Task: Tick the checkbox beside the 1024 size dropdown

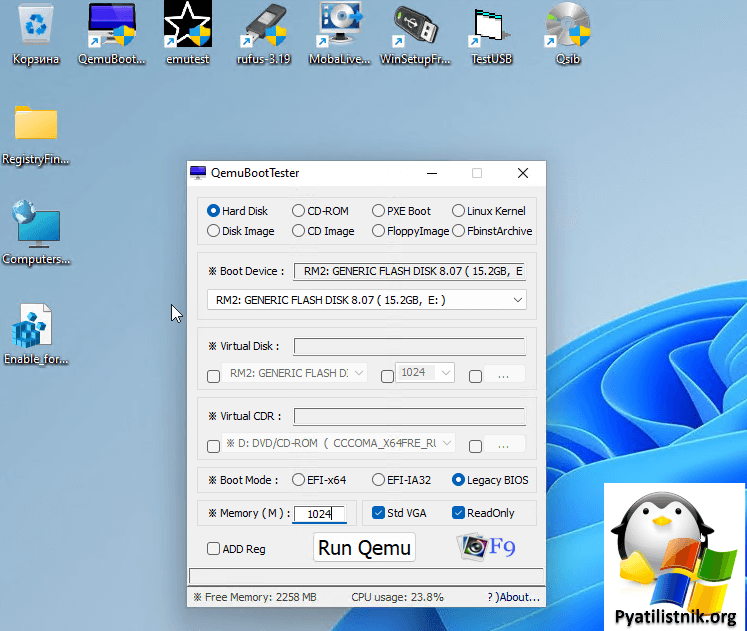Action: (x=387, y=376)
